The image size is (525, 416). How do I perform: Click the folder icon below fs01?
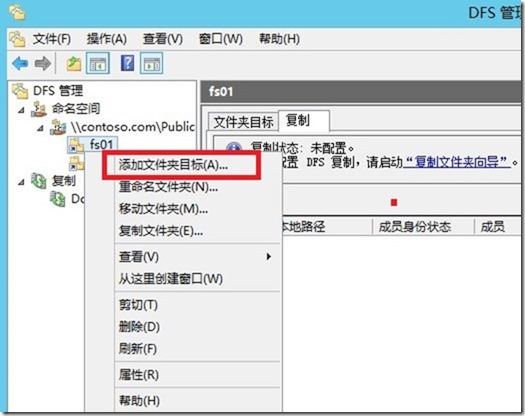pyautogui.click(x=76, y=163)
